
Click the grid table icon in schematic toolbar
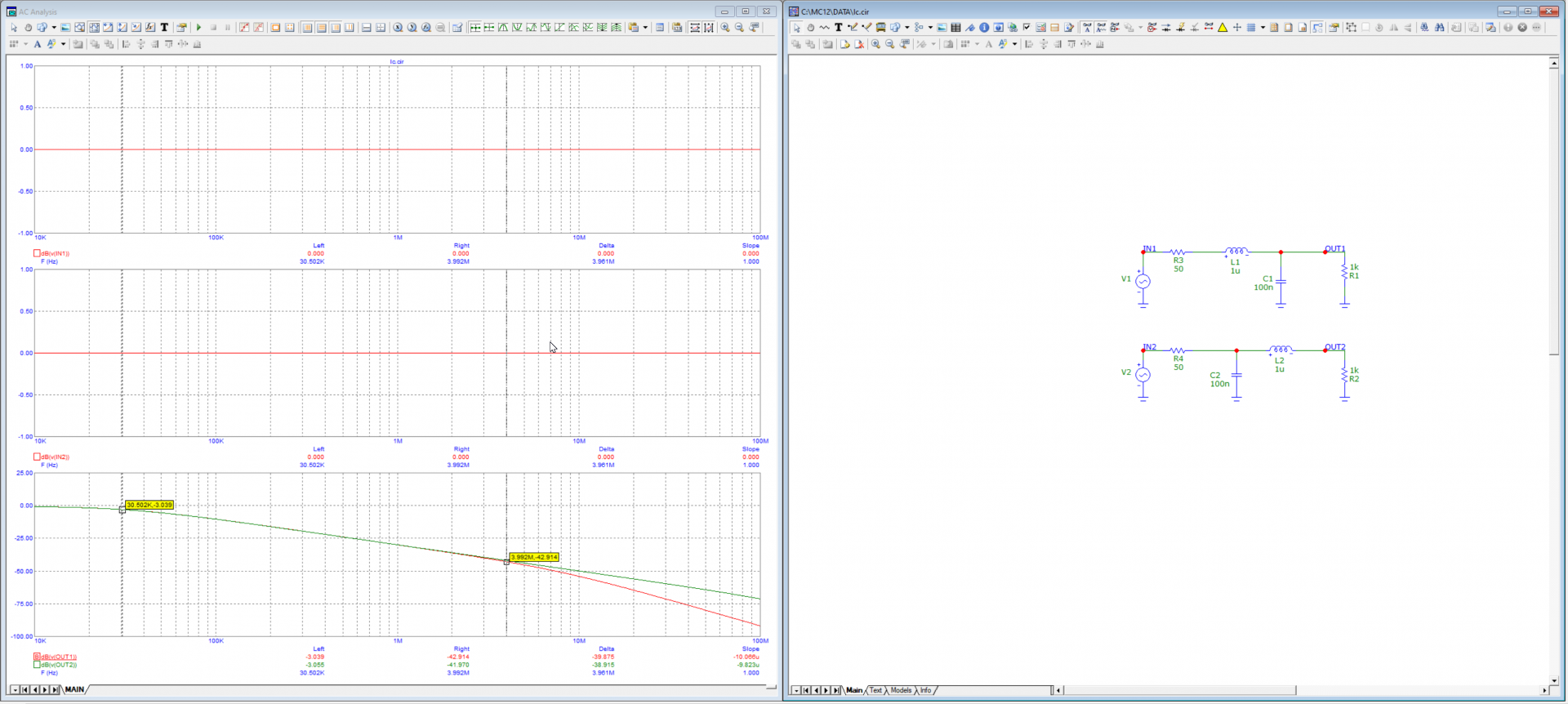(x=955, y=27)
